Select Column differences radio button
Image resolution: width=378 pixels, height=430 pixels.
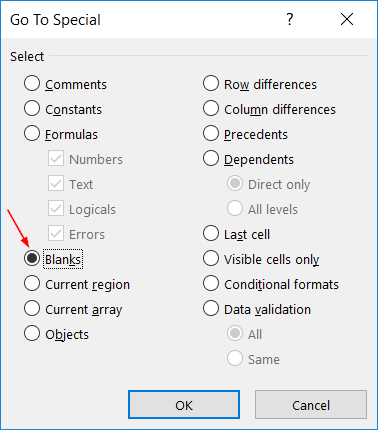211,109
